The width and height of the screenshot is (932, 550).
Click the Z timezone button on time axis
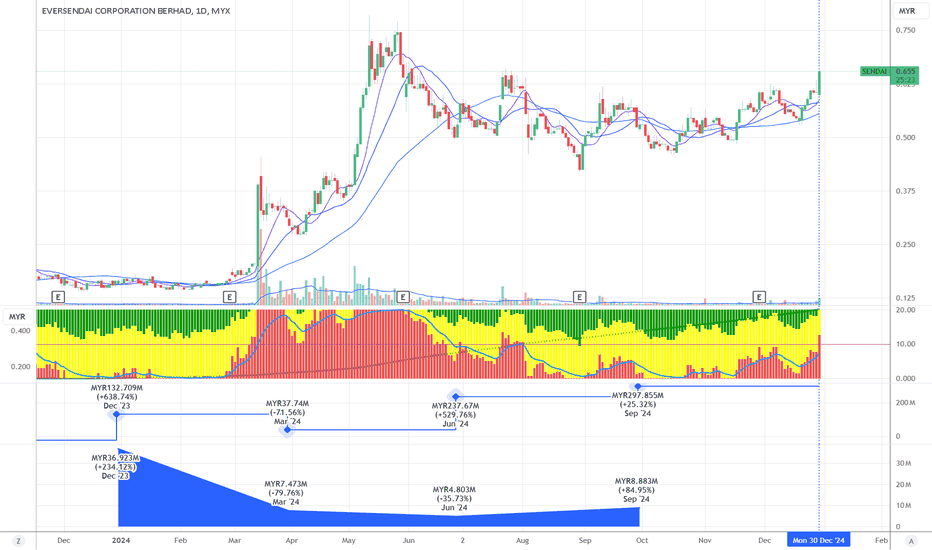[x=18, y=540]
